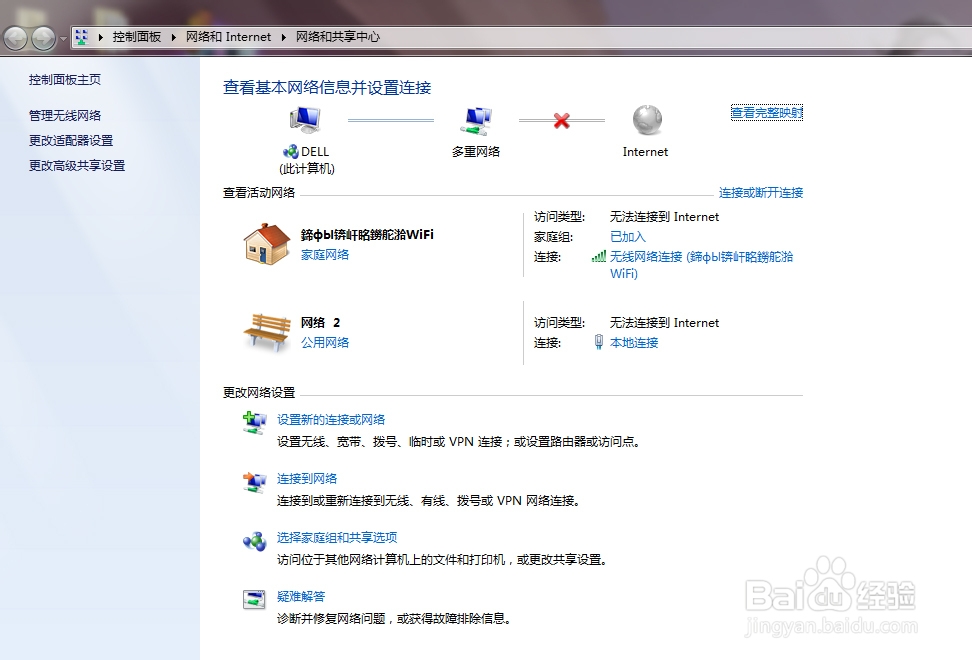
Task: Click the house icon for the WiFi home network
Action: (x=264, y=244)
